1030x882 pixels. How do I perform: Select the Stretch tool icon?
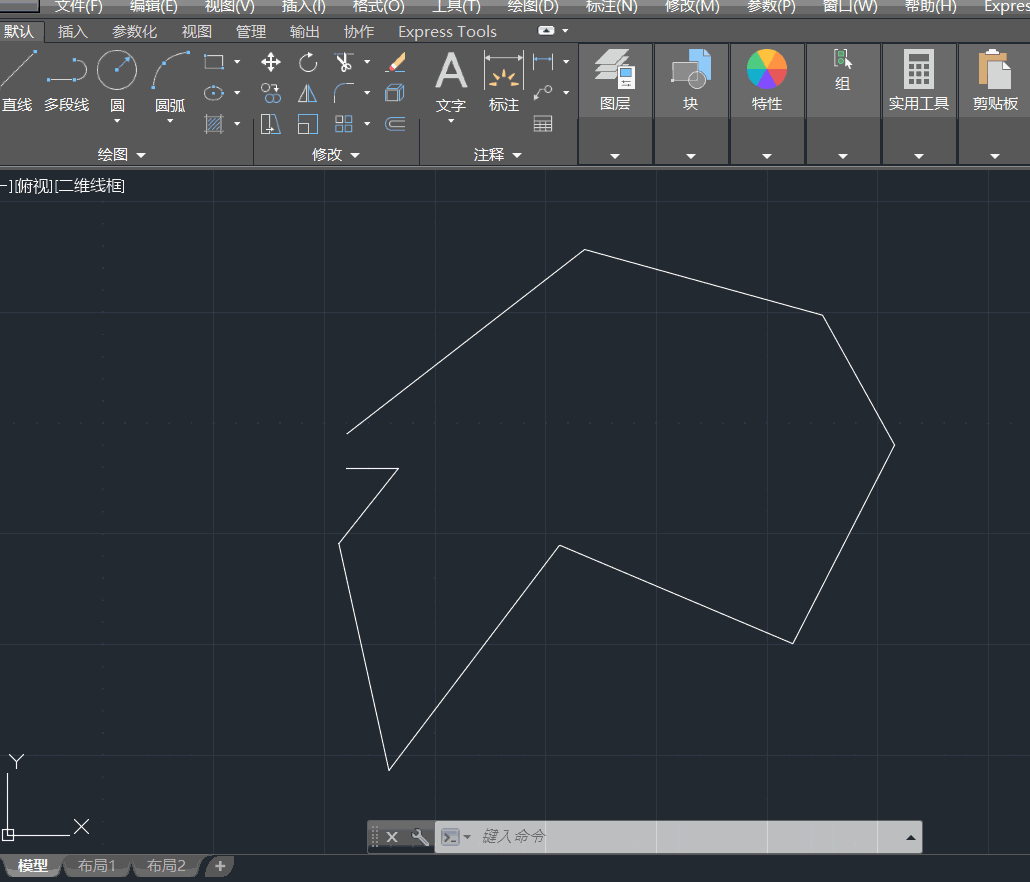271,123
